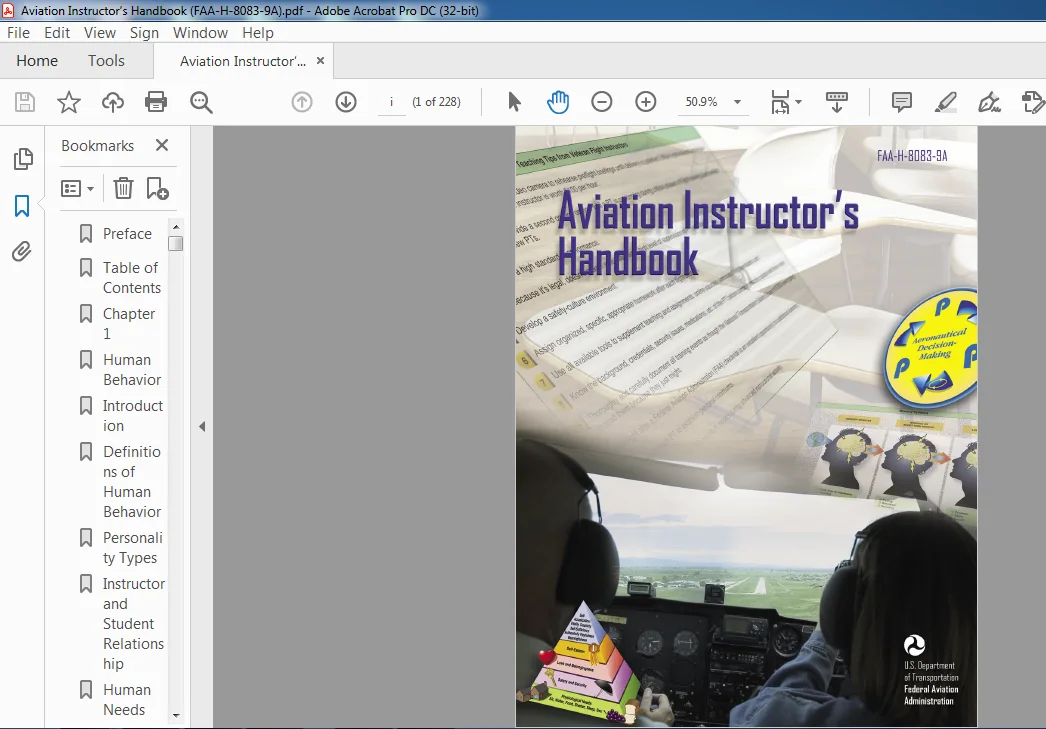Viewport: 1046px width, 729px height.
Task: Open zoom percentage dropdown arrow
Action: click(x=737, y=102)
